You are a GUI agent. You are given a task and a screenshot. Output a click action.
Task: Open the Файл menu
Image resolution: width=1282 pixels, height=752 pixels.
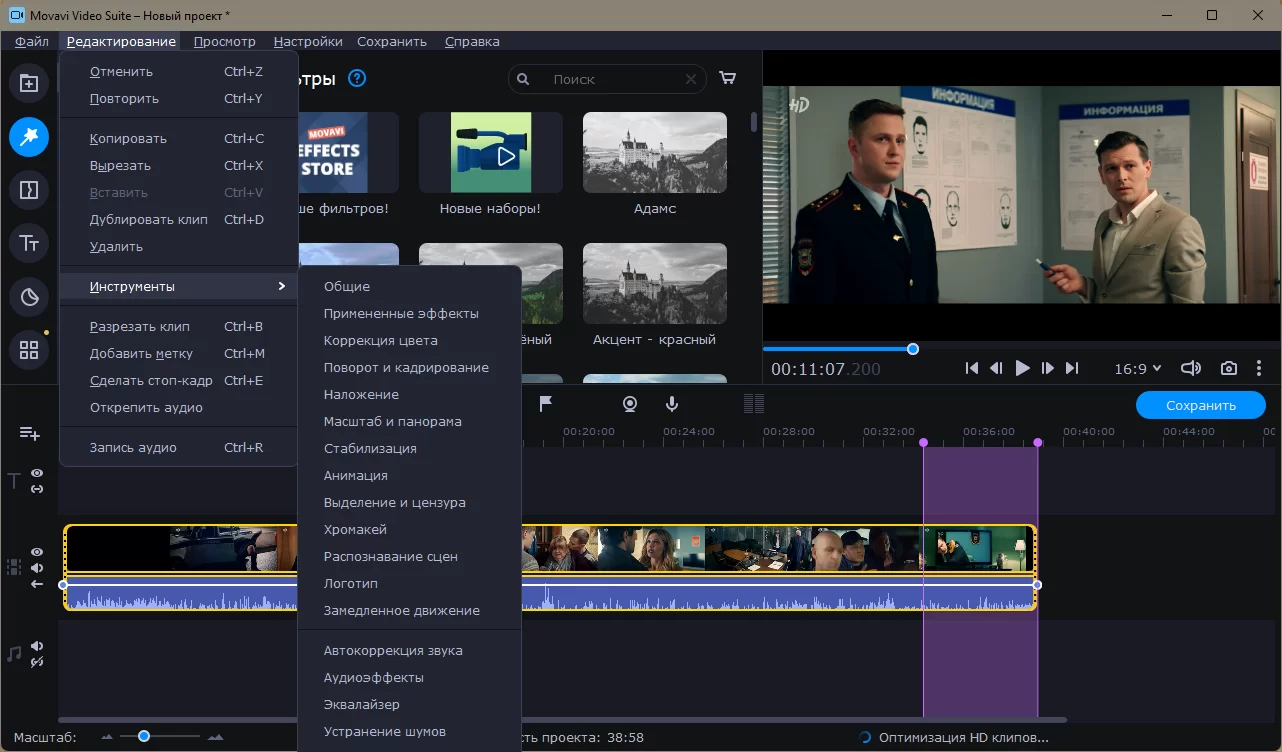pos(32,41)
